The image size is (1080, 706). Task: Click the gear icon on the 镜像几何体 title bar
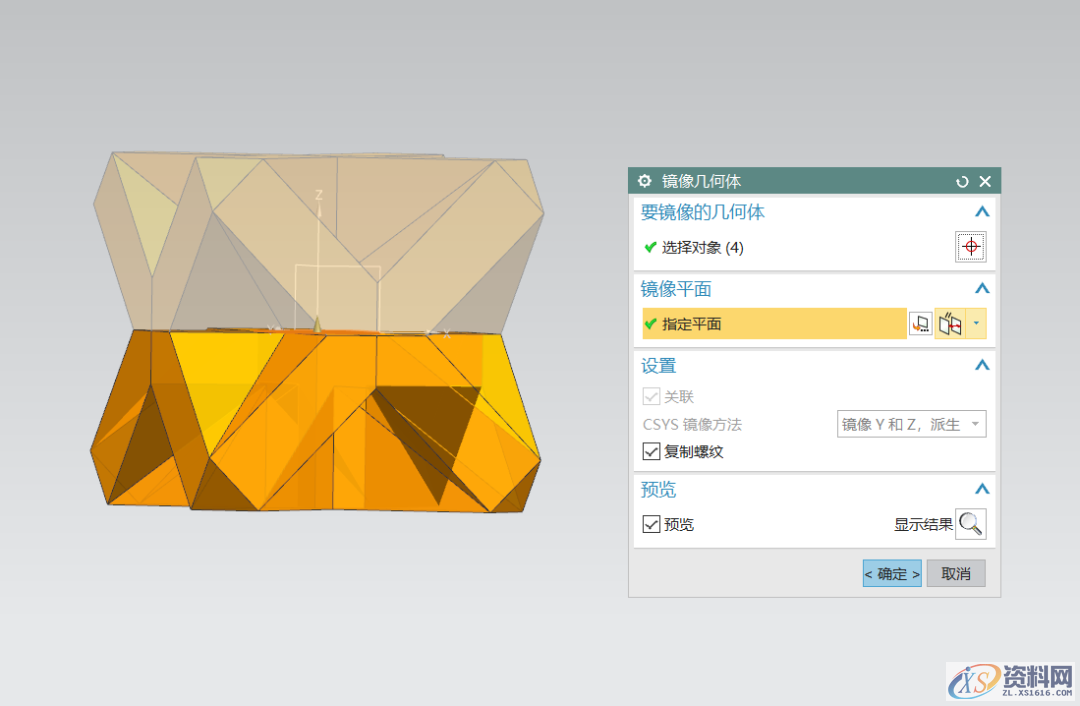pyautogui.click(x=644, y=181)
